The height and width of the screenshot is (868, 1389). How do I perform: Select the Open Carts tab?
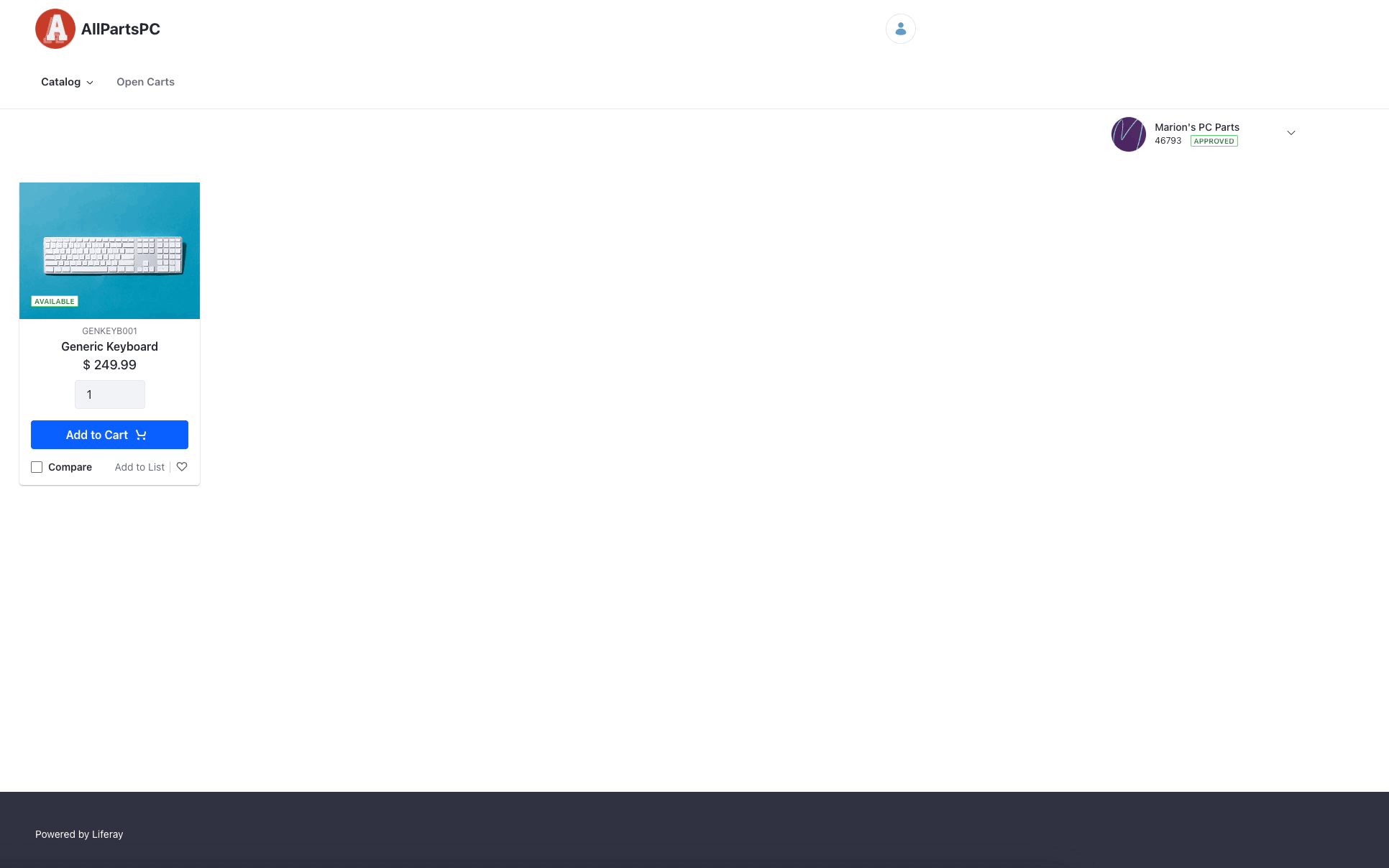pyautogui.click(x=145, y=82)
